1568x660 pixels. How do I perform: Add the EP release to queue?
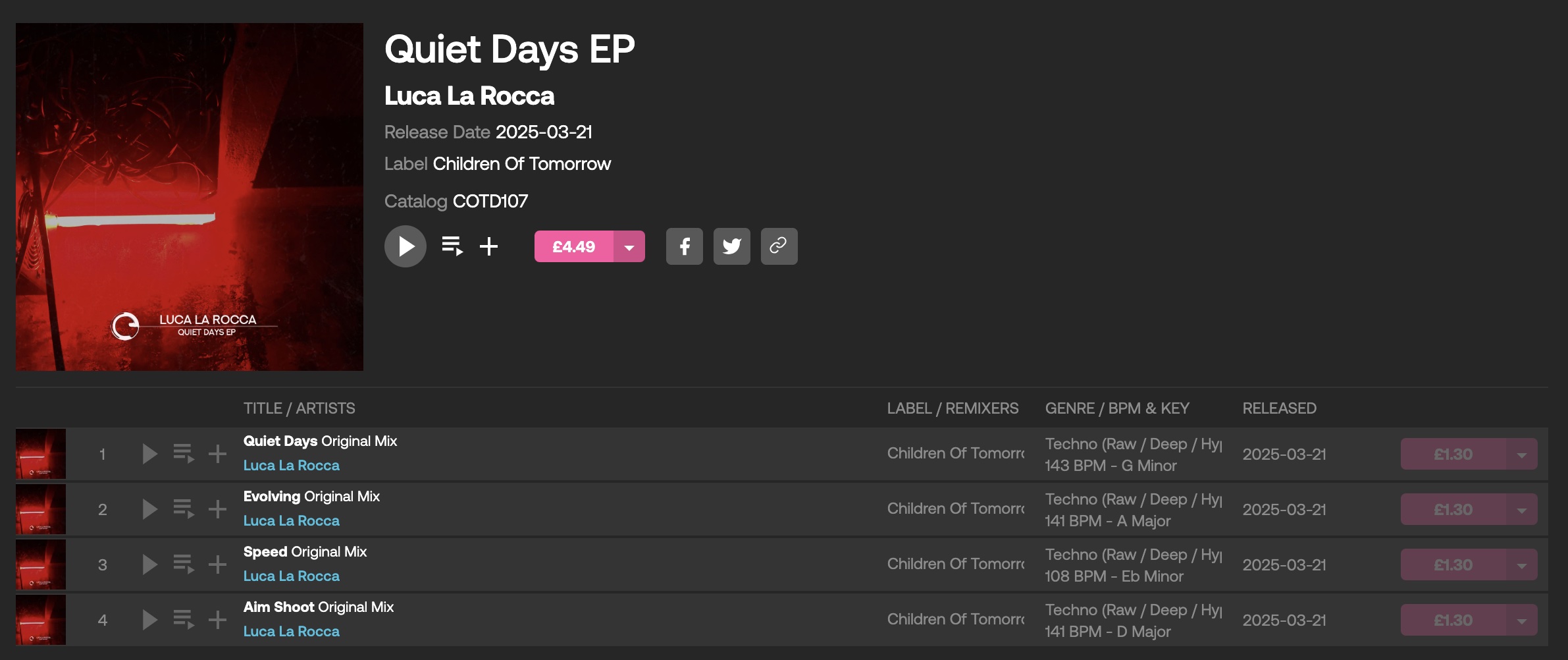(x=452, y=246)
